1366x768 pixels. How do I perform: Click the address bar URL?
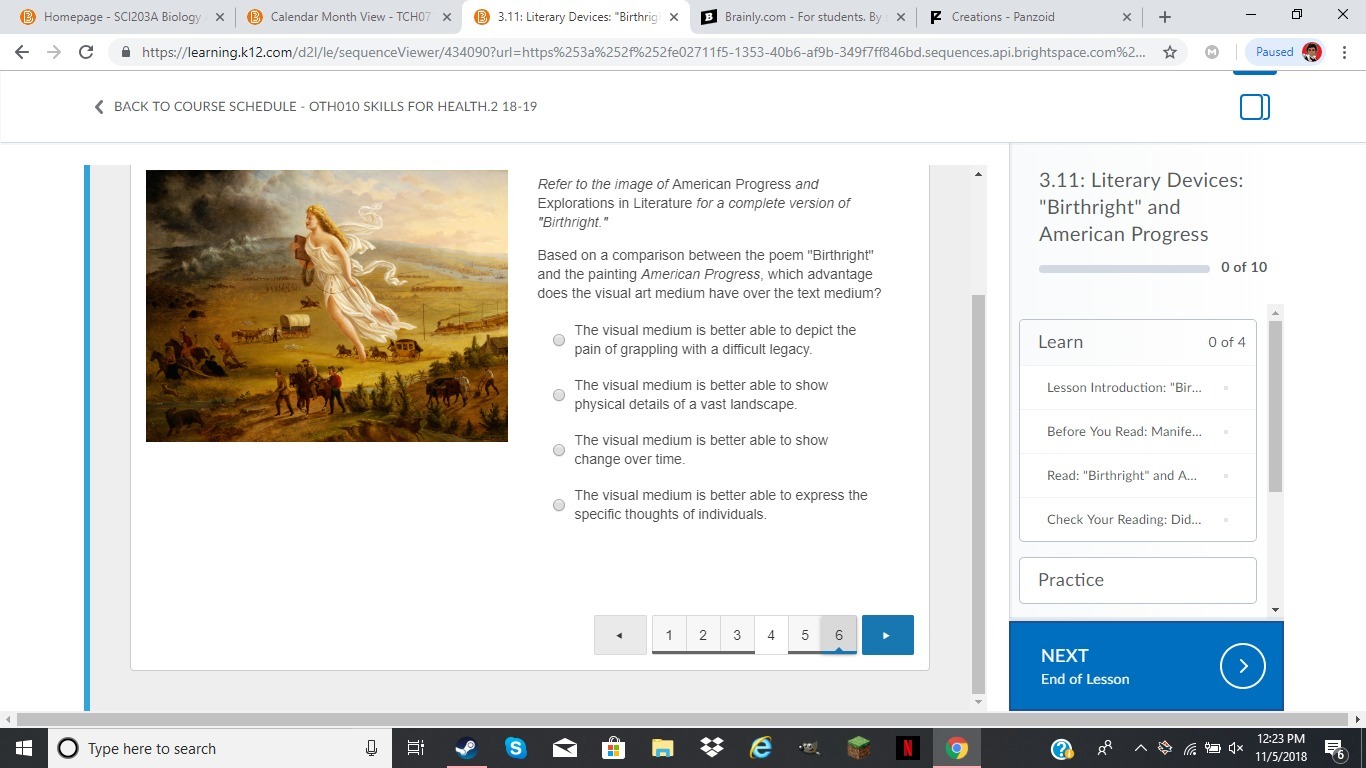tap(644, 52)
